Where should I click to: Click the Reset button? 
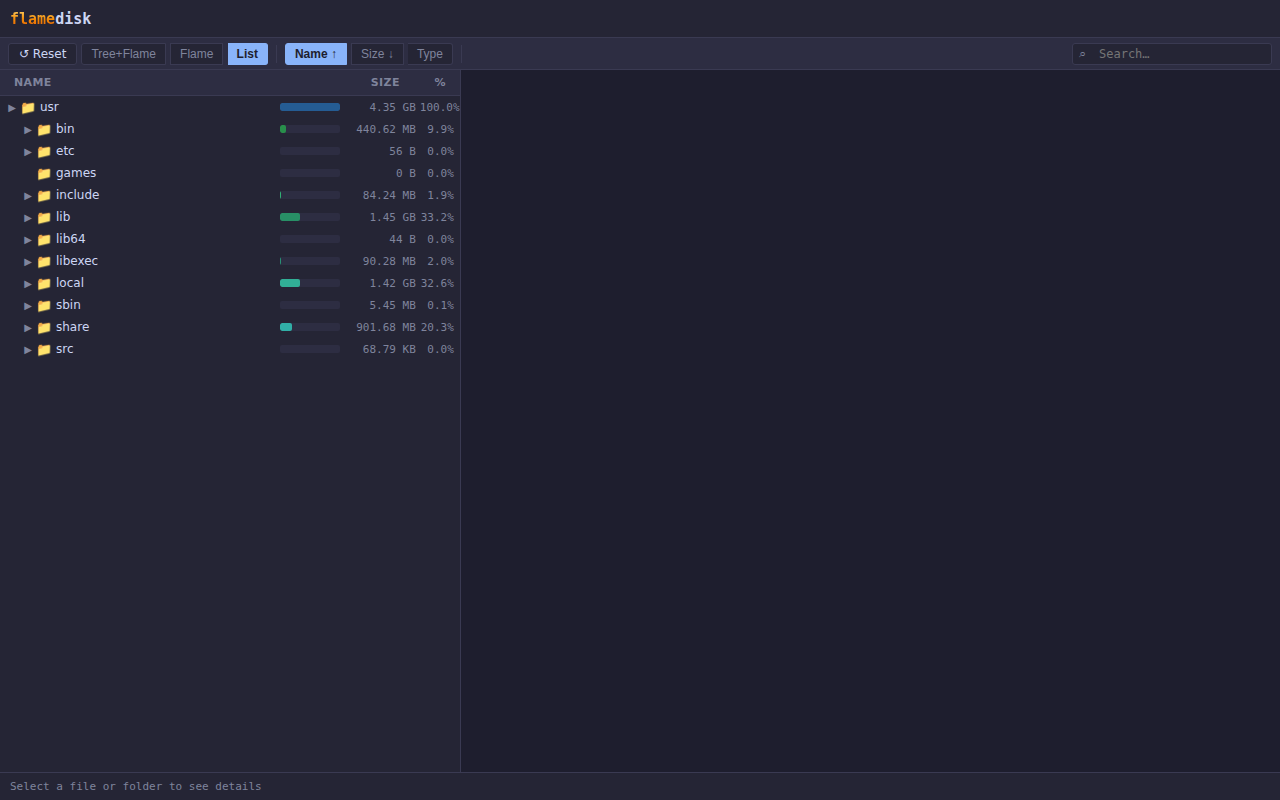coord(42,54)
